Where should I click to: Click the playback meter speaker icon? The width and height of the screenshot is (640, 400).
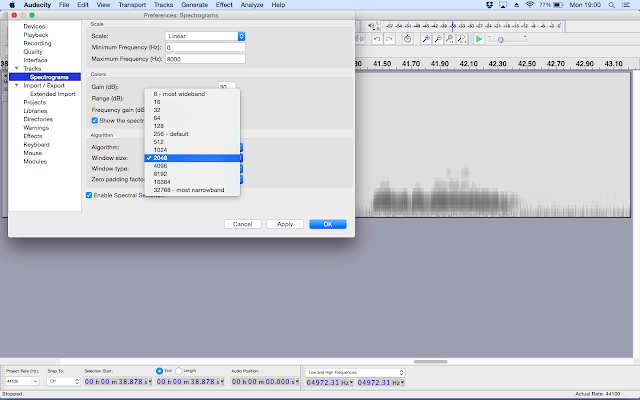point(371,26)
